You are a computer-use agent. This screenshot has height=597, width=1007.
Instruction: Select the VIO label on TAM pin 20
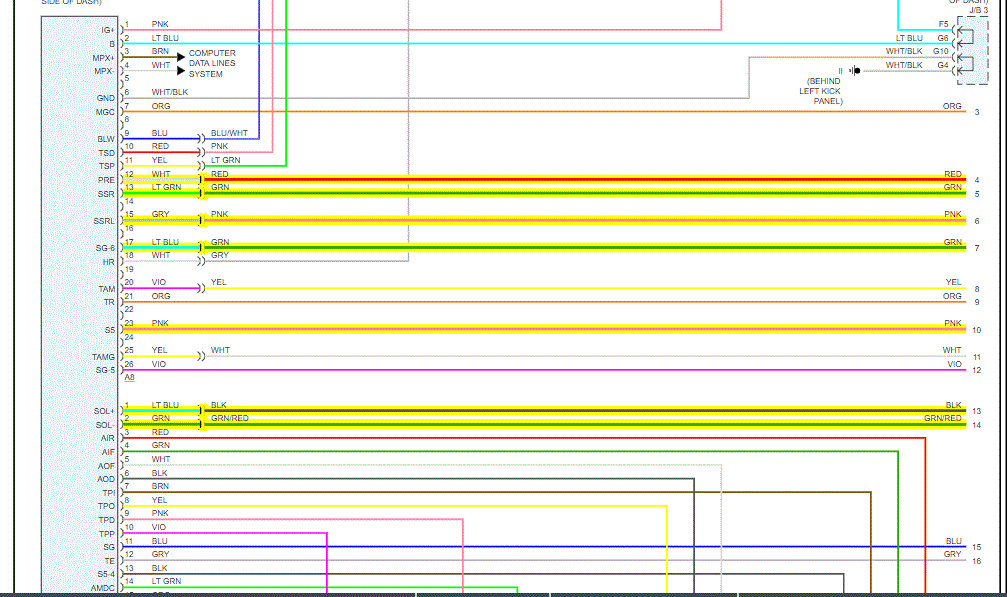pyautogui.click(x=159, y=282)
